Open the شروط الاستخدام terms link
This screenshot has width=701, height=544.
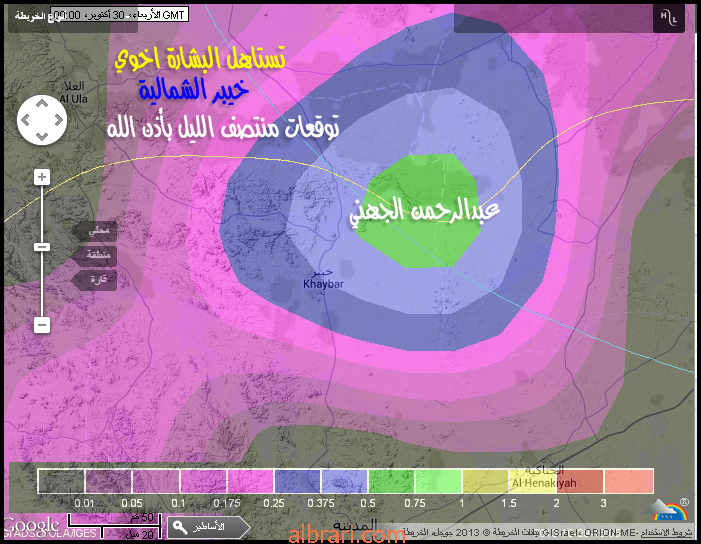click(667, 533)
